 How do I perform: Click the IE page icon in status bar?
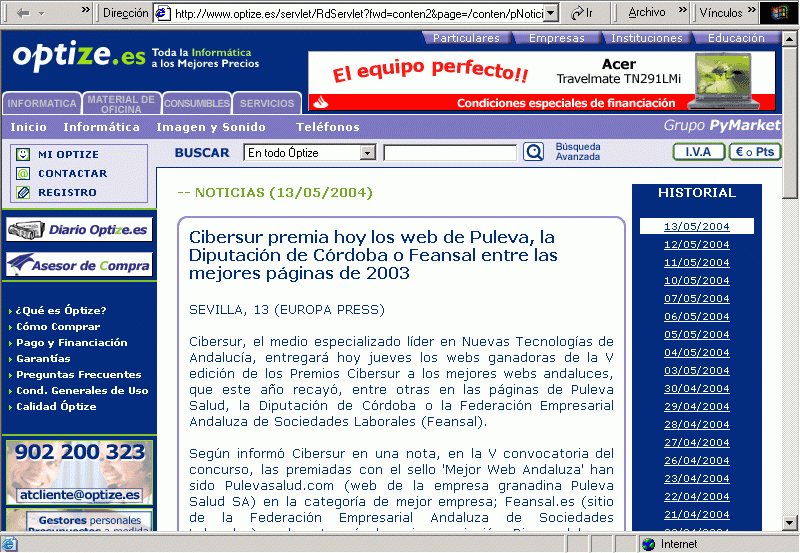click(10, 544)
